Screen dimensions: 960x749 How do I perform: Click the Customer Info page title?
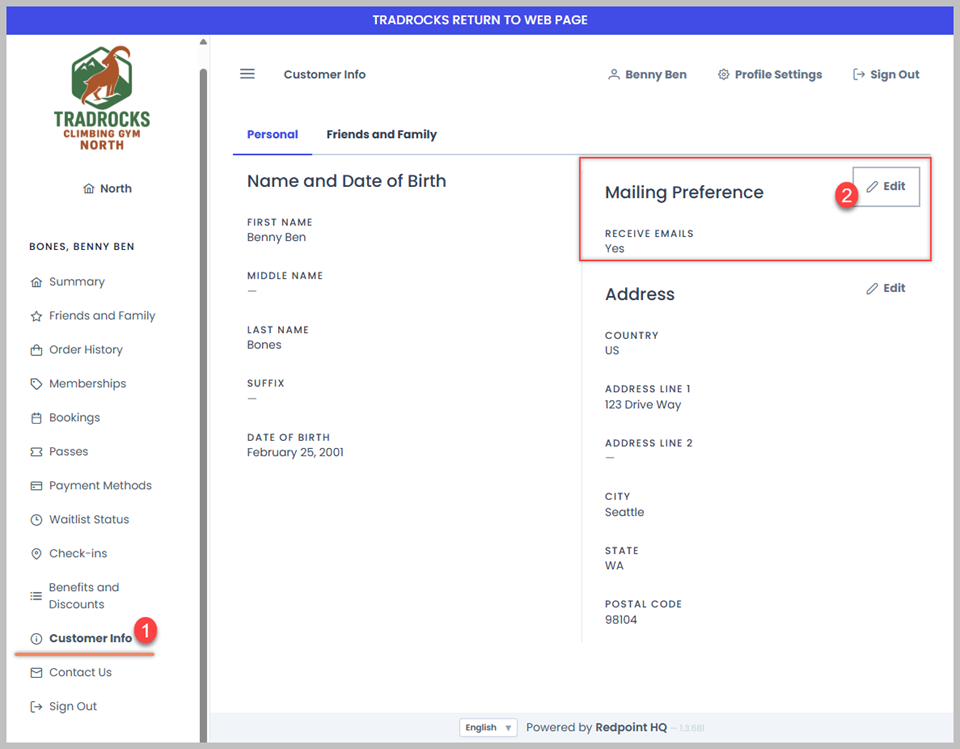coord(324,75)
